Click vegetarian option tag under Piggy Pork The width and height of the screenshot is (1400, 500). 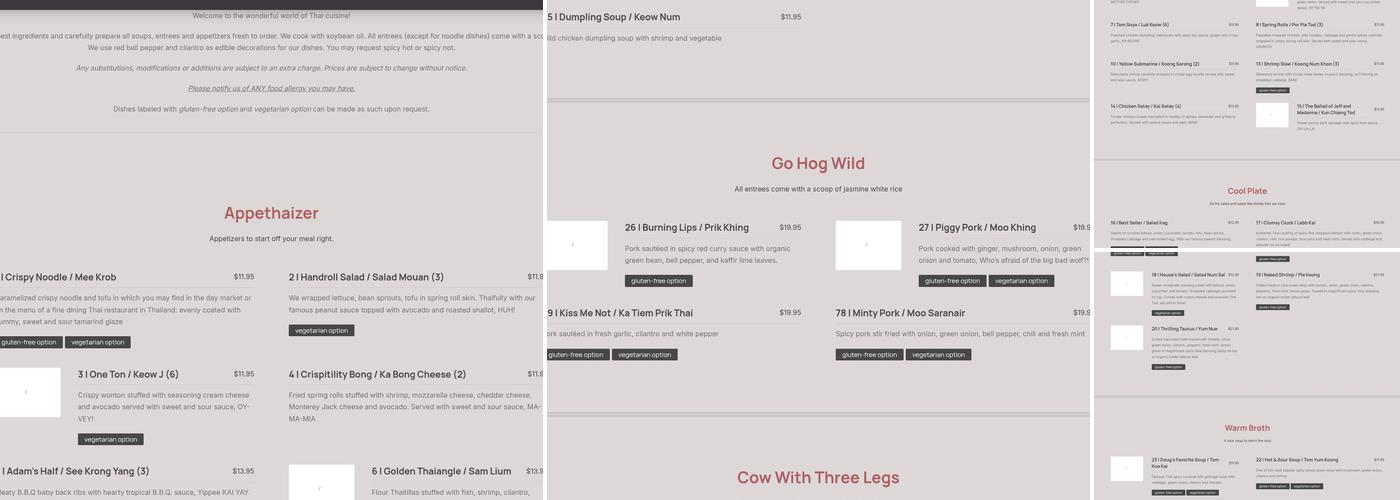(1021, 281)
